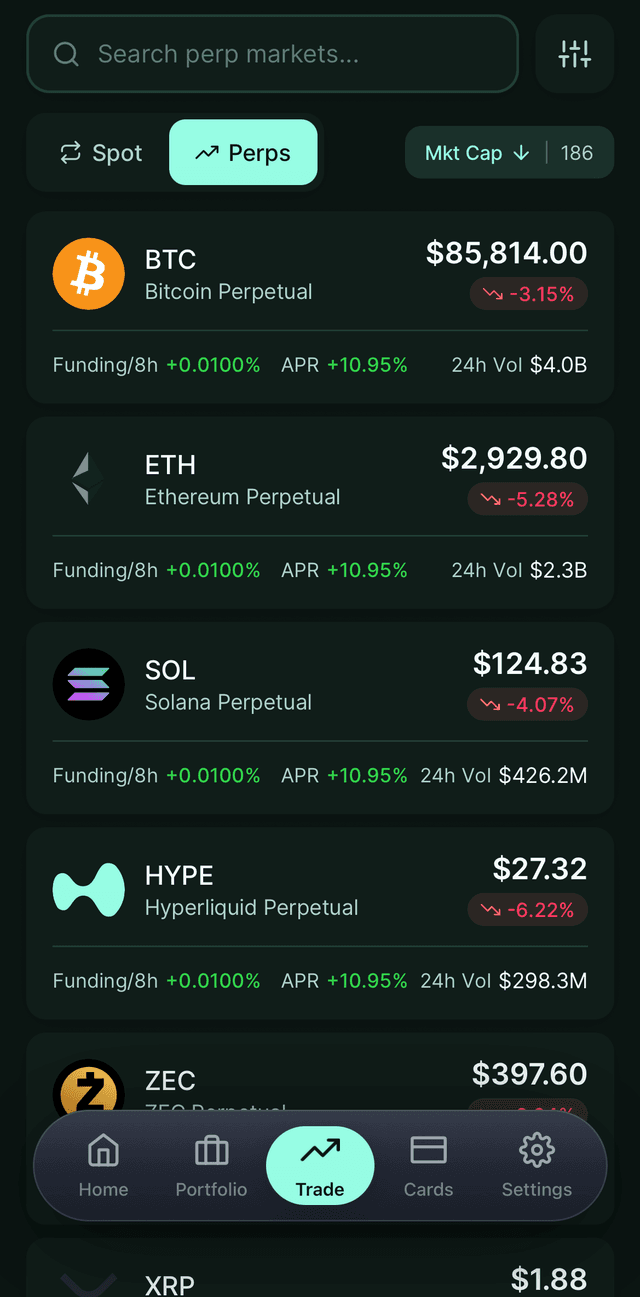Viewport: 640px width, 1297px height.
Task: Toggle the Mkt Cap sort direction arrow
Action: [x=520, y=153]
